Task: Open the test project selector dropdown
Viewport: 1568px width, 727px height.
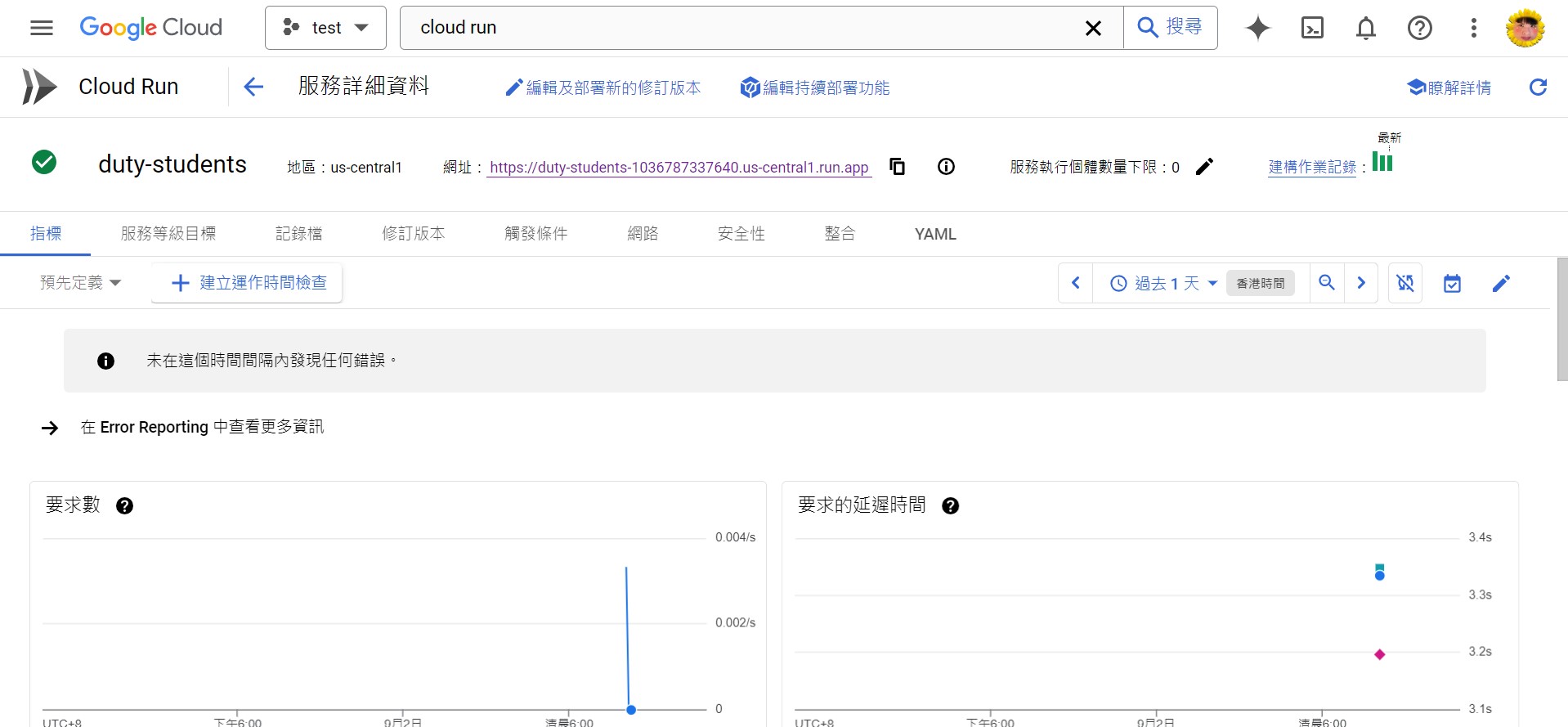Action: [325, 28]
